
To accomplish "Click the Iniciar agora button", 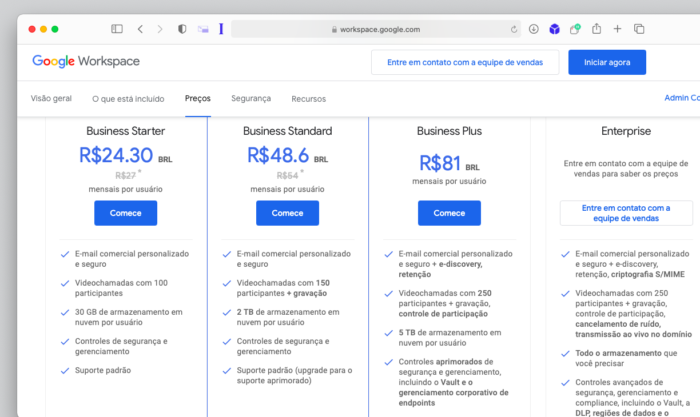I will click(x=607, y=62).
